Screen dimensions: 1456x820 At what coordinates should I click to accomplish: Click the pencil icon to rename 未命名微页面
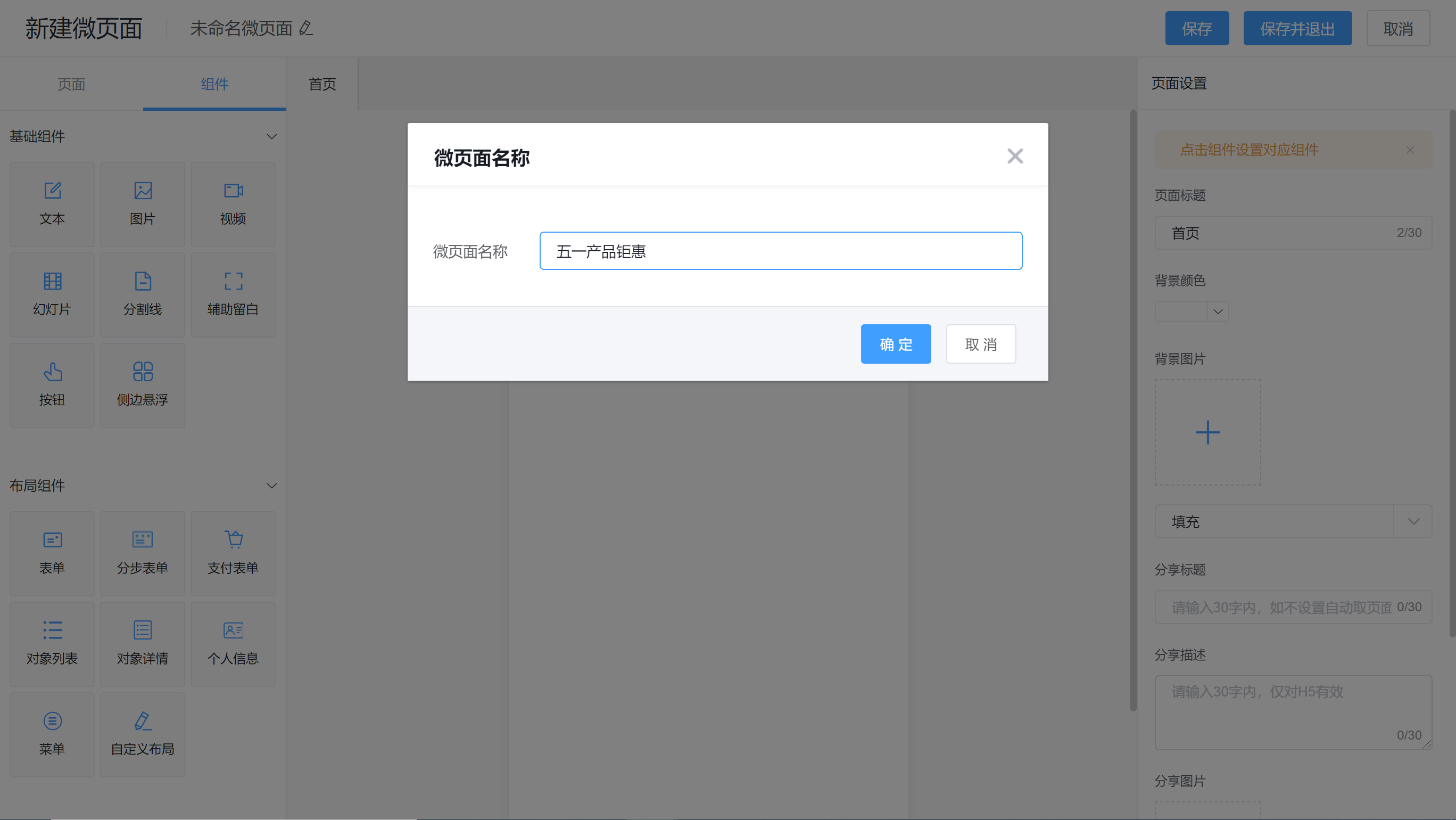(x=306, y=28)
